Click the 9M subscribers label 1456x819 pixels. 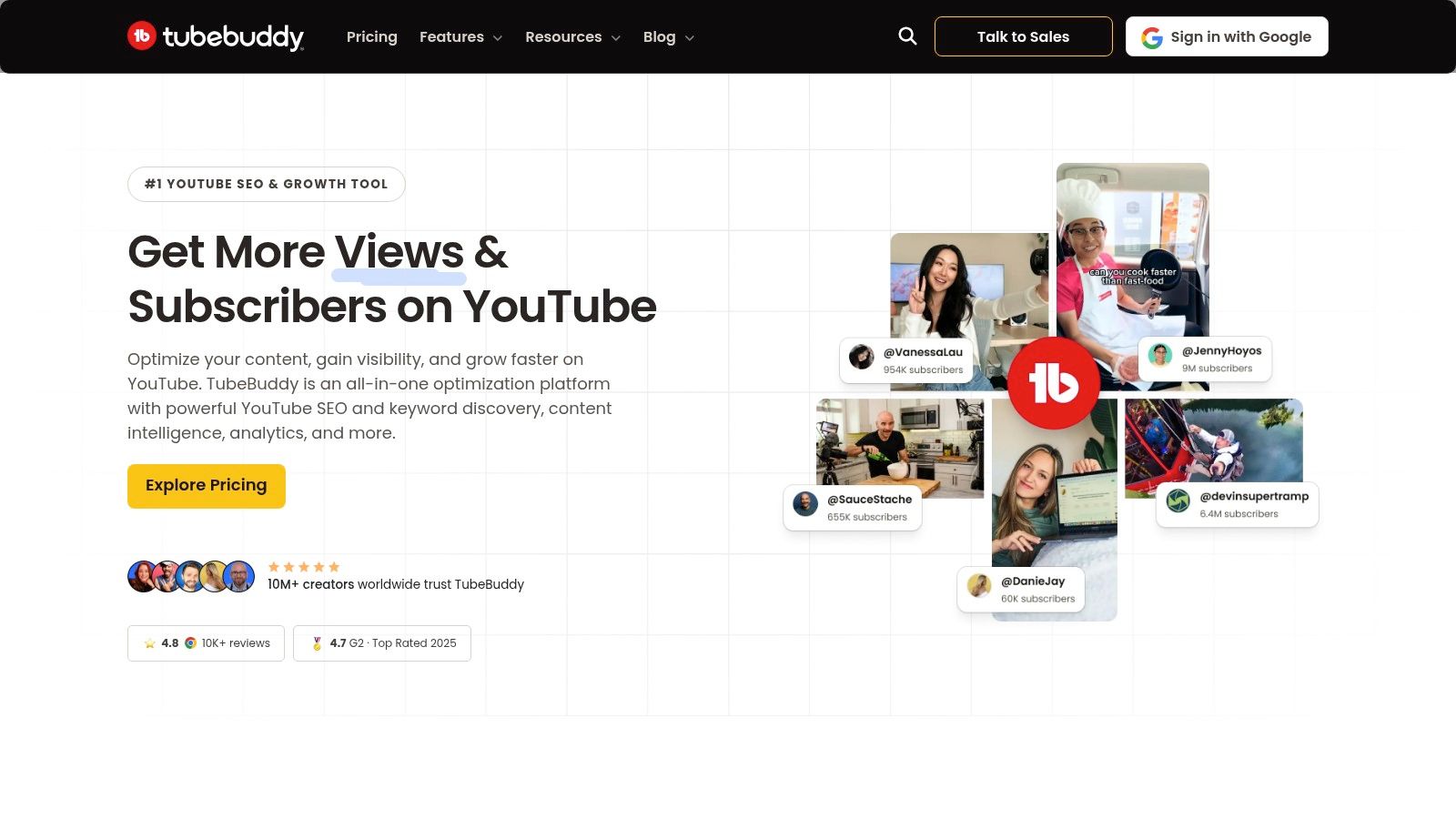(1217, 368)
